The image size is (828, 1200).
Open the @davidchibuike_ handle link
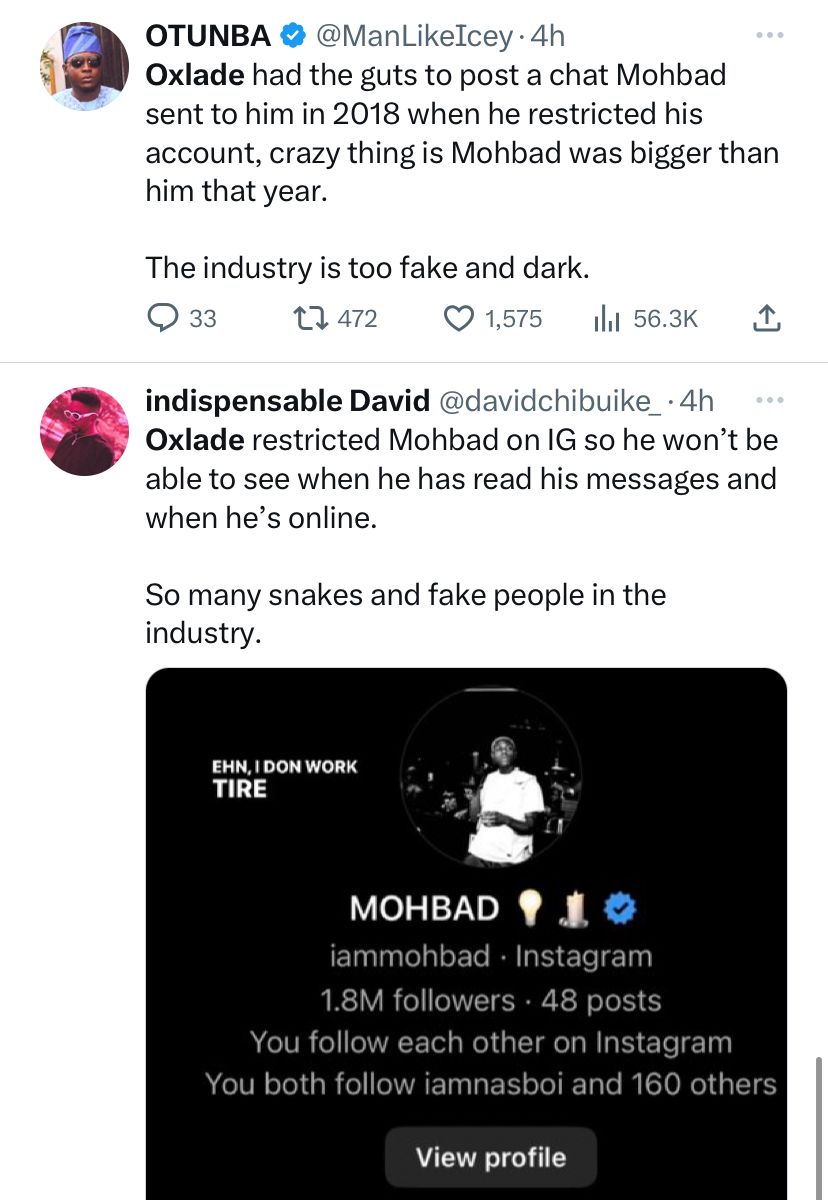549,401
